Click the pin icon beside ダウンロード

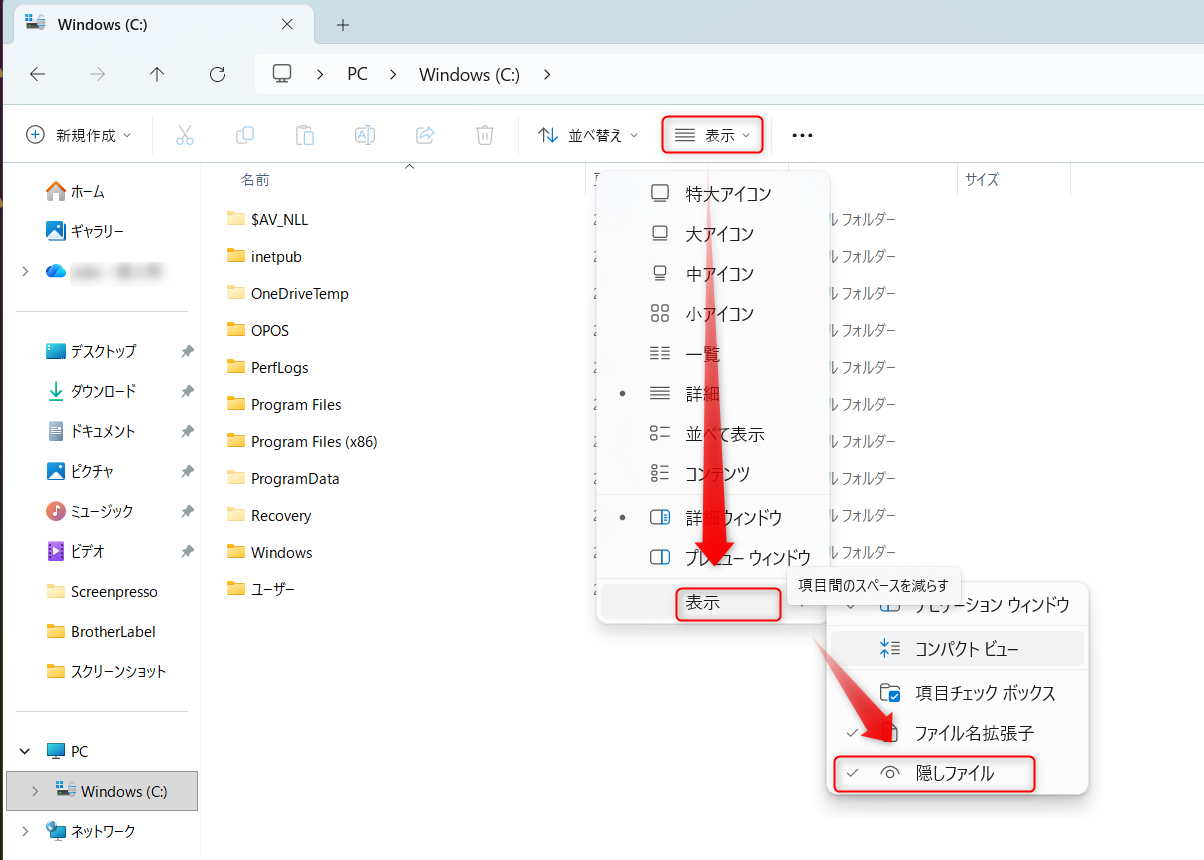(x=187, y=391)
